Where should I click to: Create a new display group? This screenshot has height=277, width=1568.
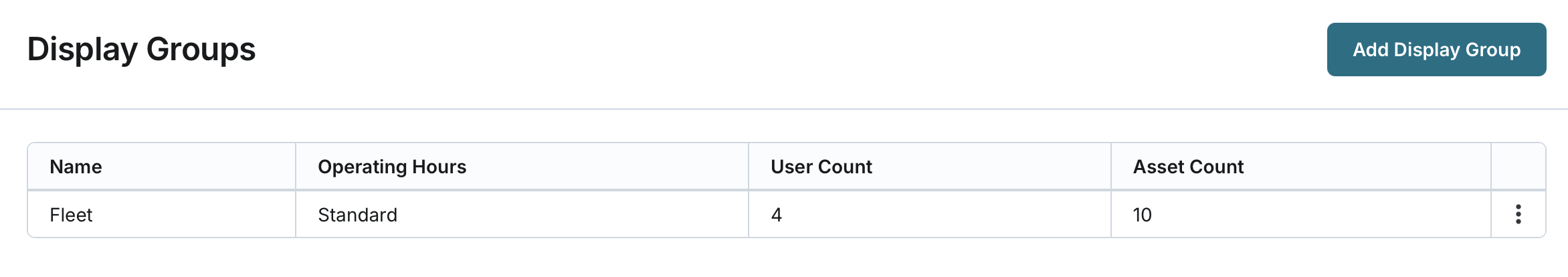(x=1436, y=50)
